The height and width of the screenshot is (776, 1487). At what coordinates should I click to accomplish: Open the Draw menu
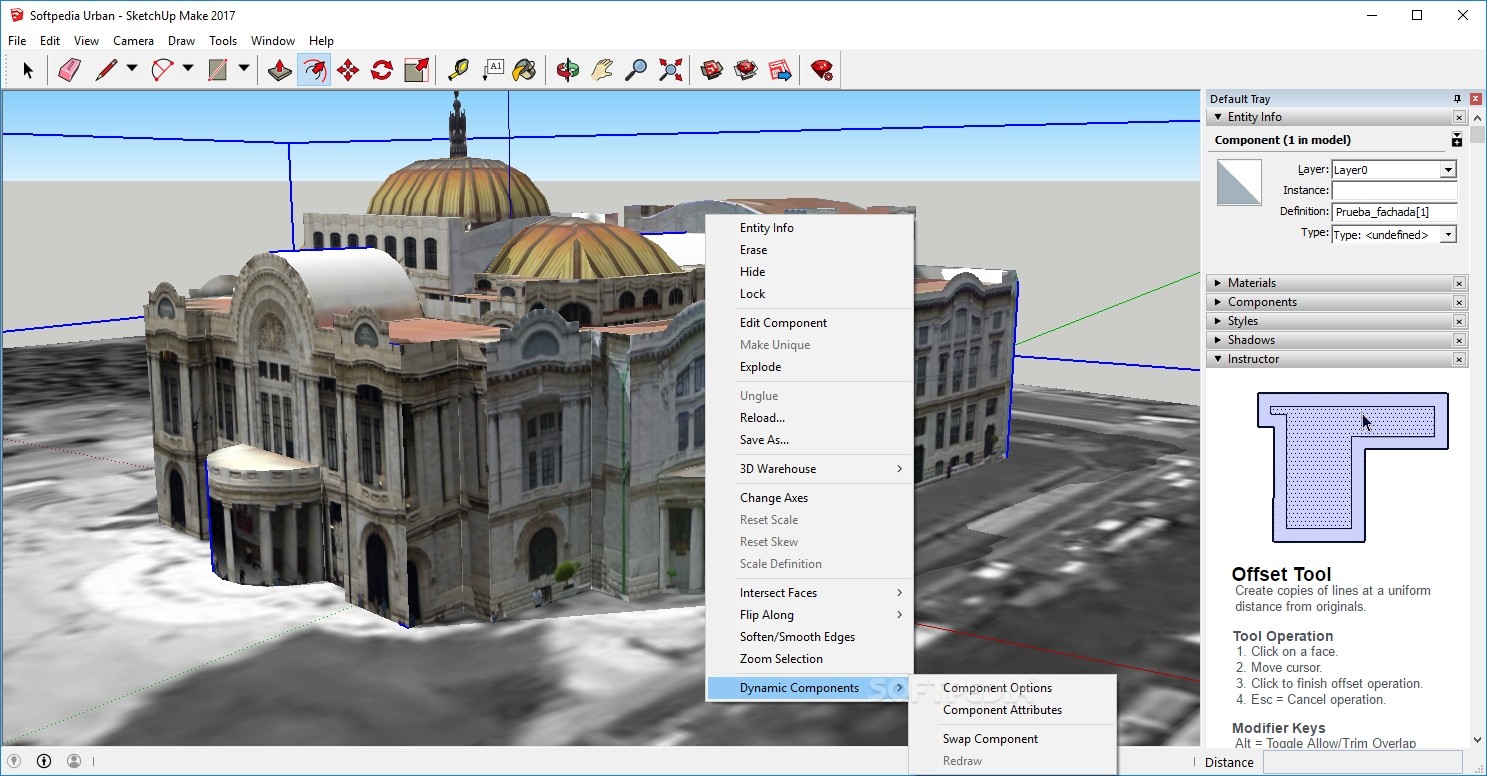click(181, 41)
